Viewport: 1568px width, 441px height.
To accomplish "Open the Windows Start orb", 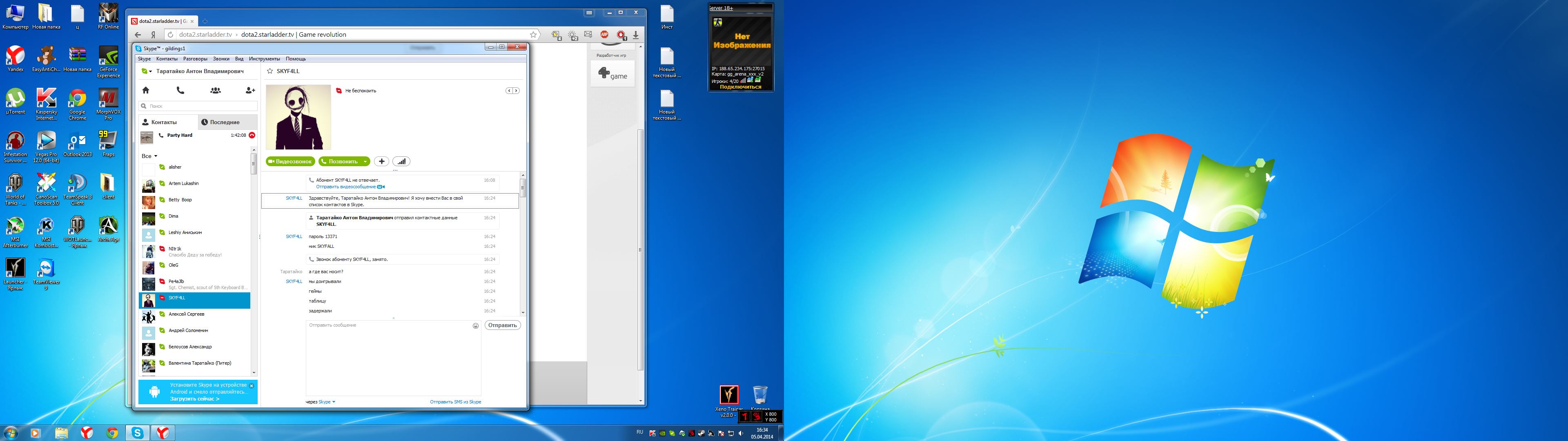I will coord(10,432).
